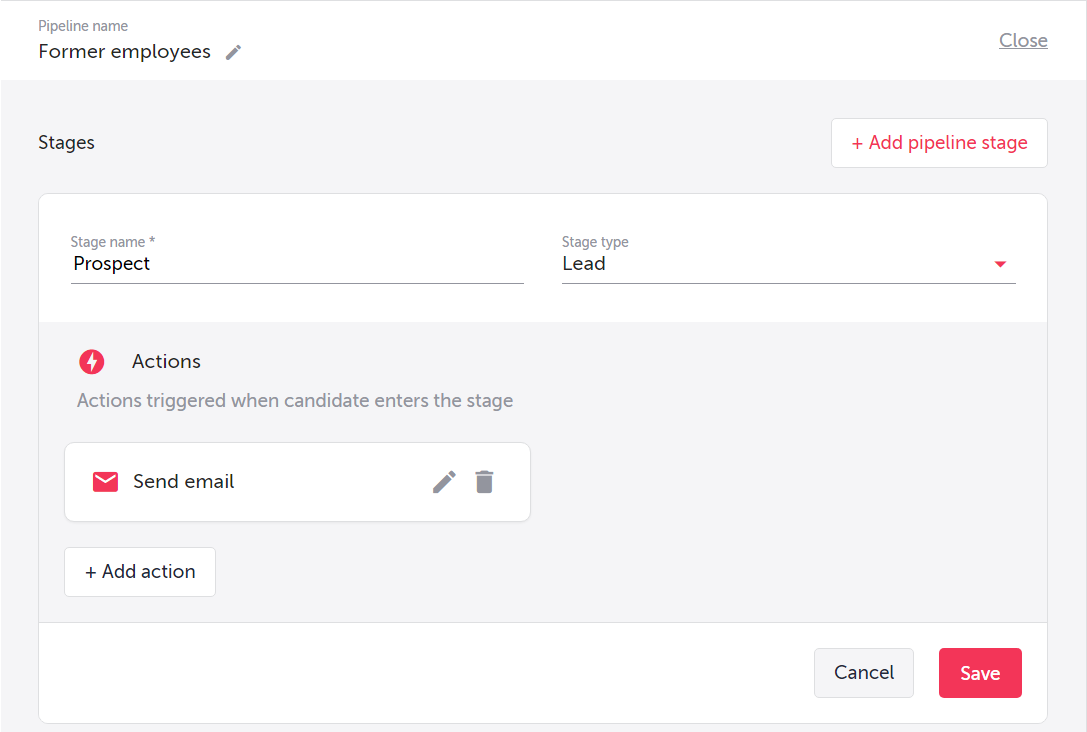Viewport: 1087px width, 732px height.
Task: Save the pipeline stage
Action: tap(979, 673)
